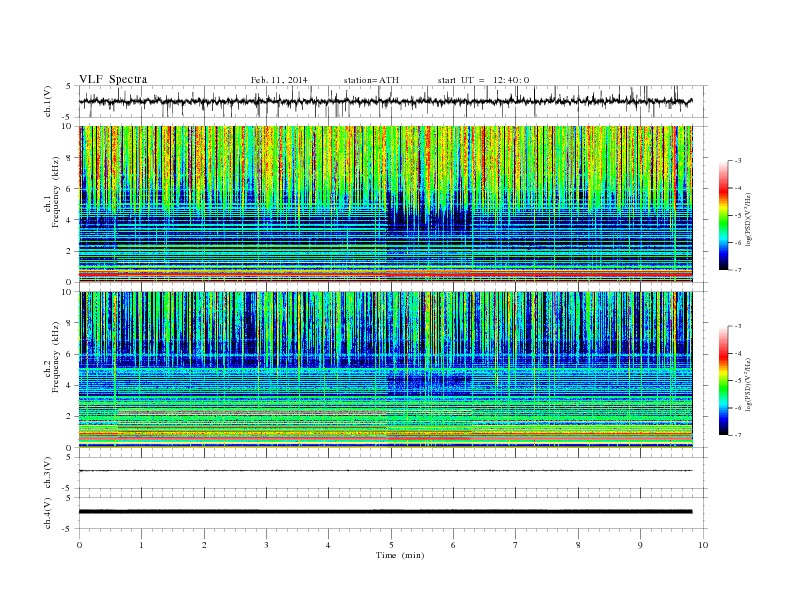The image size is (792, 612).
Task: Click the ch.1 spectrogram color bar
Action: (723, 215)
